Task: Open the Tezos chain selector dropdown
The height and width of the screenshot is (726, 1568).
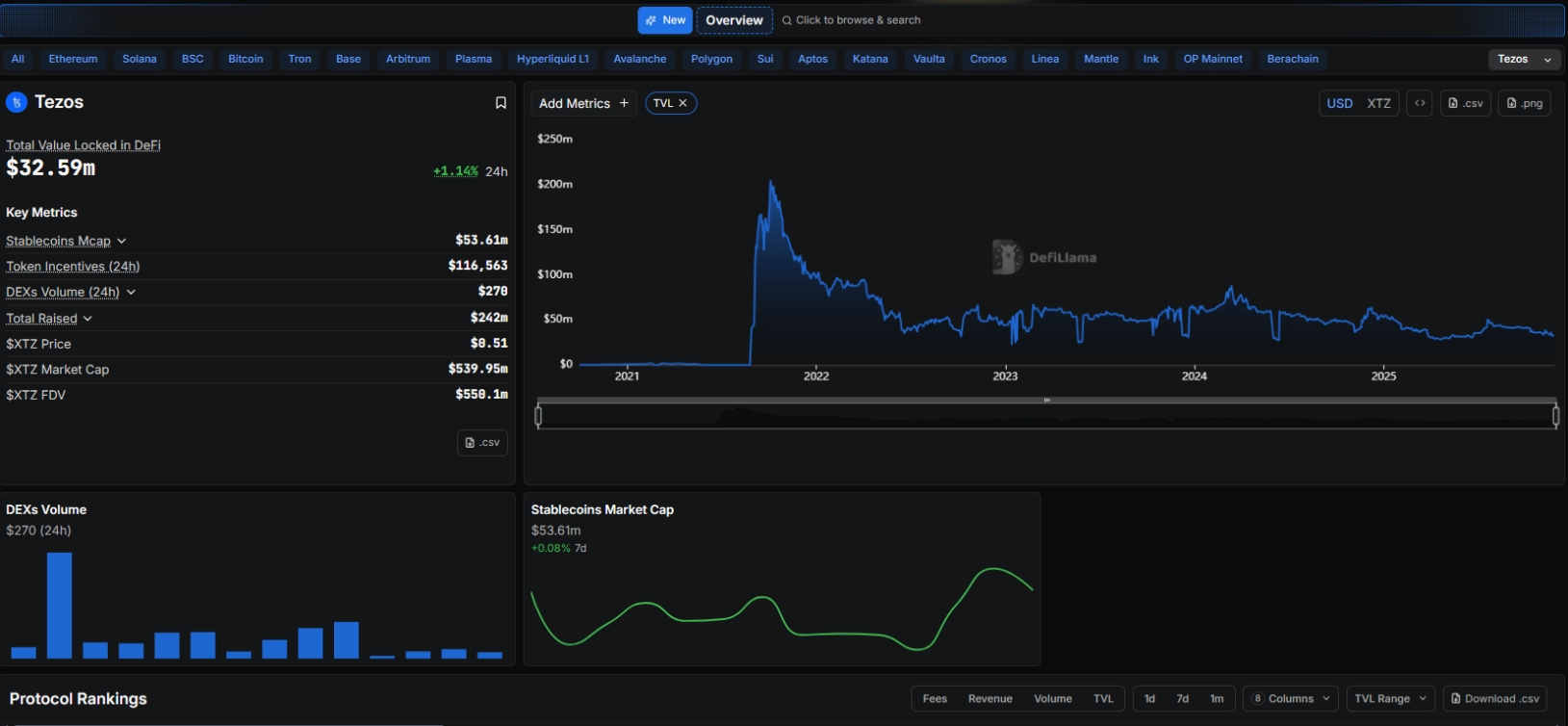Action: point(1525,60)
